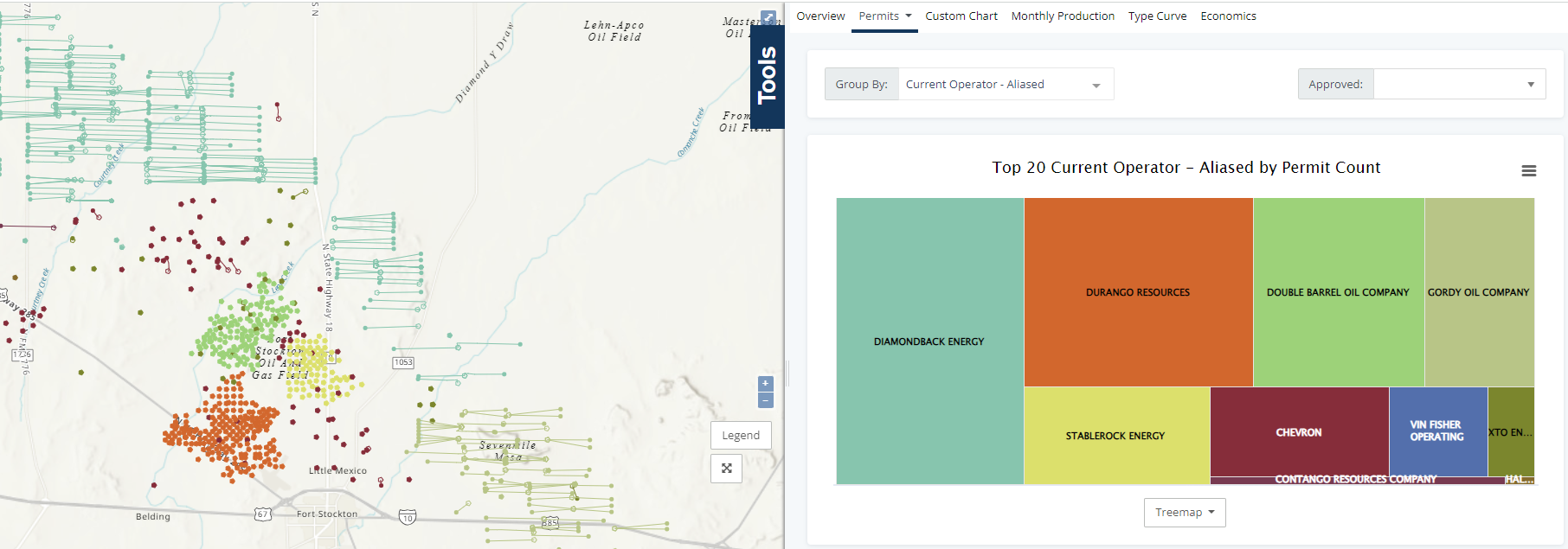Zoom in on the map
This screenshot has width=1568, height=549.
tap(765, 383)
